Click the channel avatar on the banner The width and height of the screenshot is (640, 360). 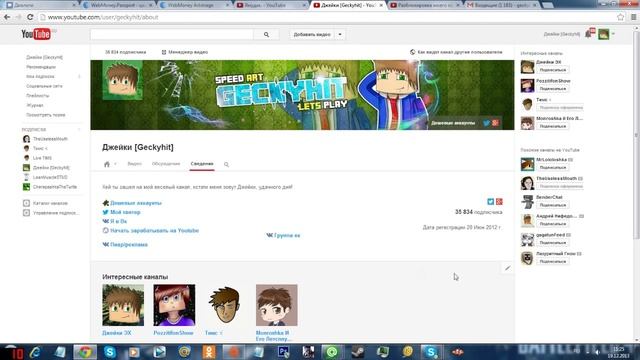122,80
